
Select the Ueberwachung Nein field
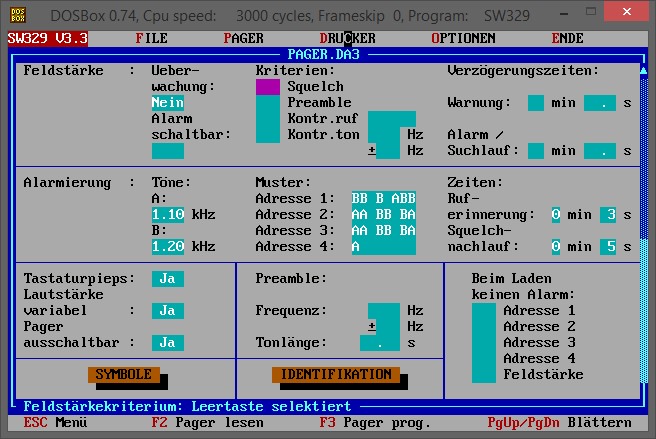point(167,103)
